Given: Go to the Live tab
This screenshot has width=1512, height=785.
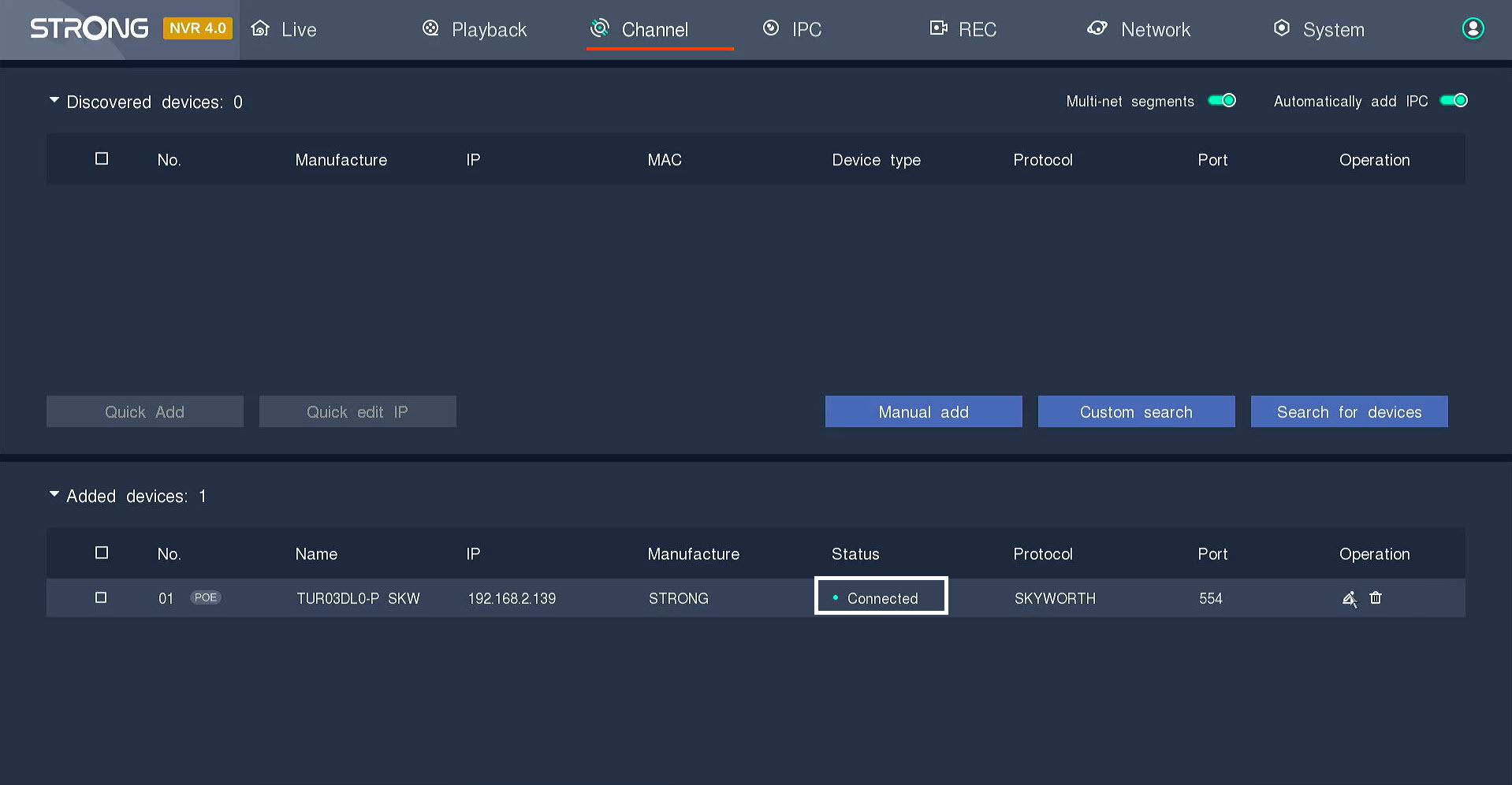Looking at the screenshot, I should pyautogui.click(x=284, y=29).
